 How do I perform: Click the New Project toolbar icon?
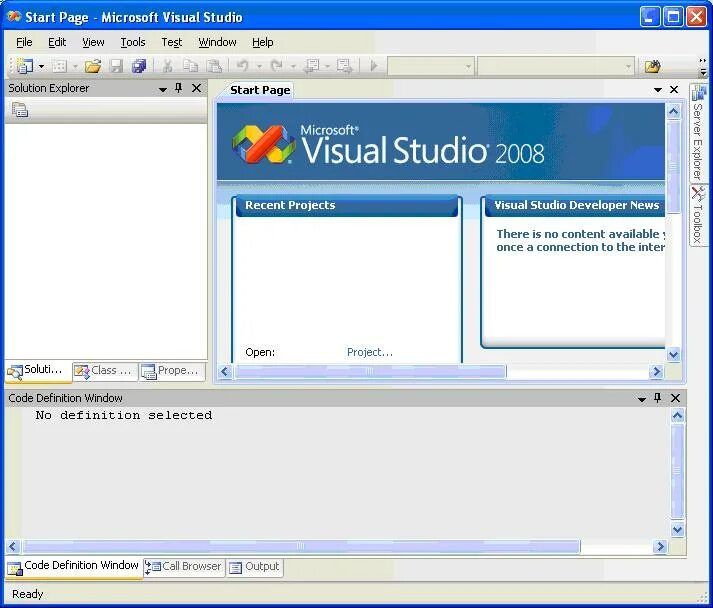(24, 66)
